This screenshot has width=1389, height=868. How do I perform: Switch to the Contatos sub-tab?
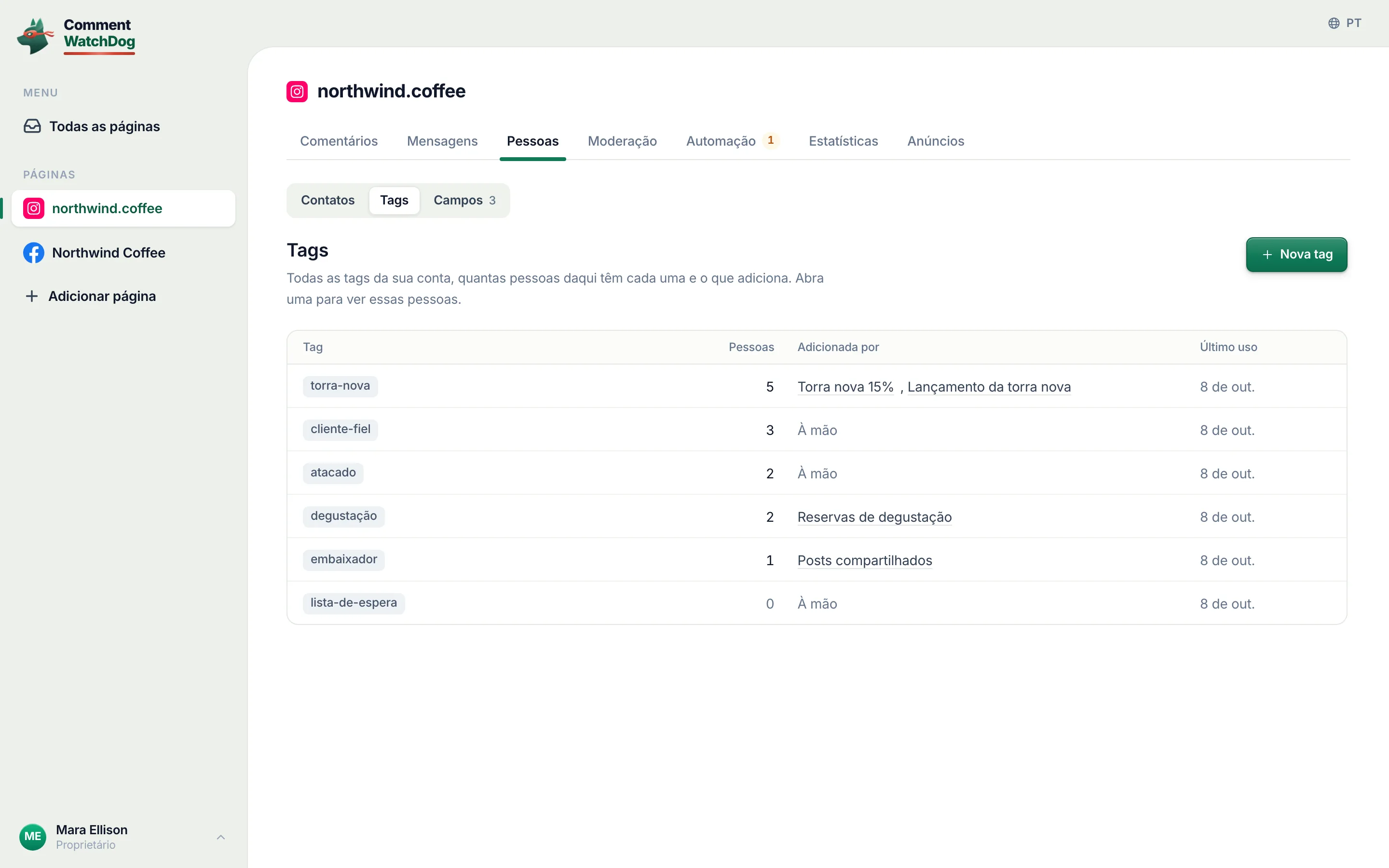328,200
